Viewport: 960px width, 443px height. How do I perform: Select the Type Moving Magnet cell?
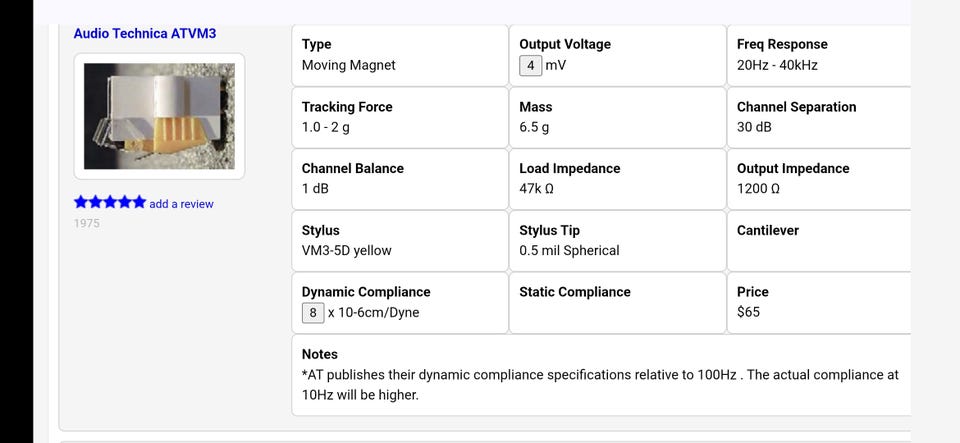tap(399, 55)
